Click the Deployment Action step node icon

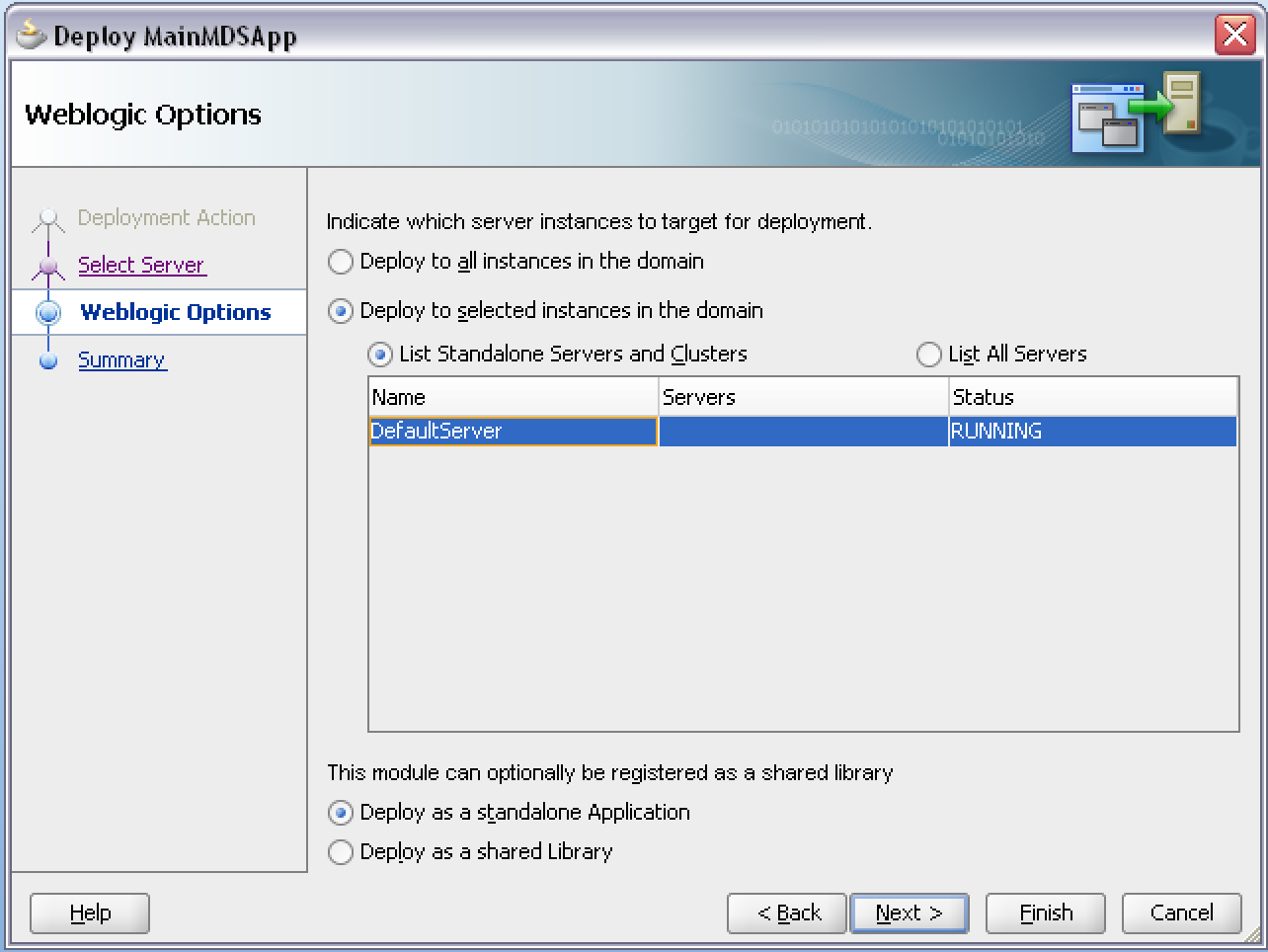click(48, 218)
